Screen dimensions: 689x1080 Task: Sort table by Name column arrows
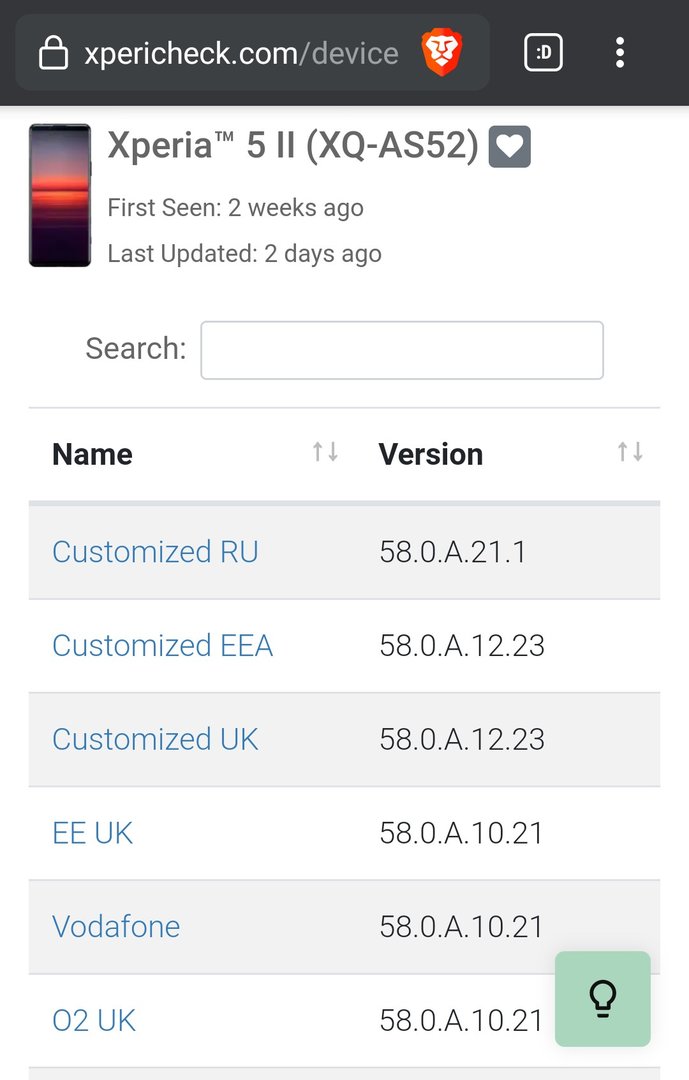coord(325,452)
